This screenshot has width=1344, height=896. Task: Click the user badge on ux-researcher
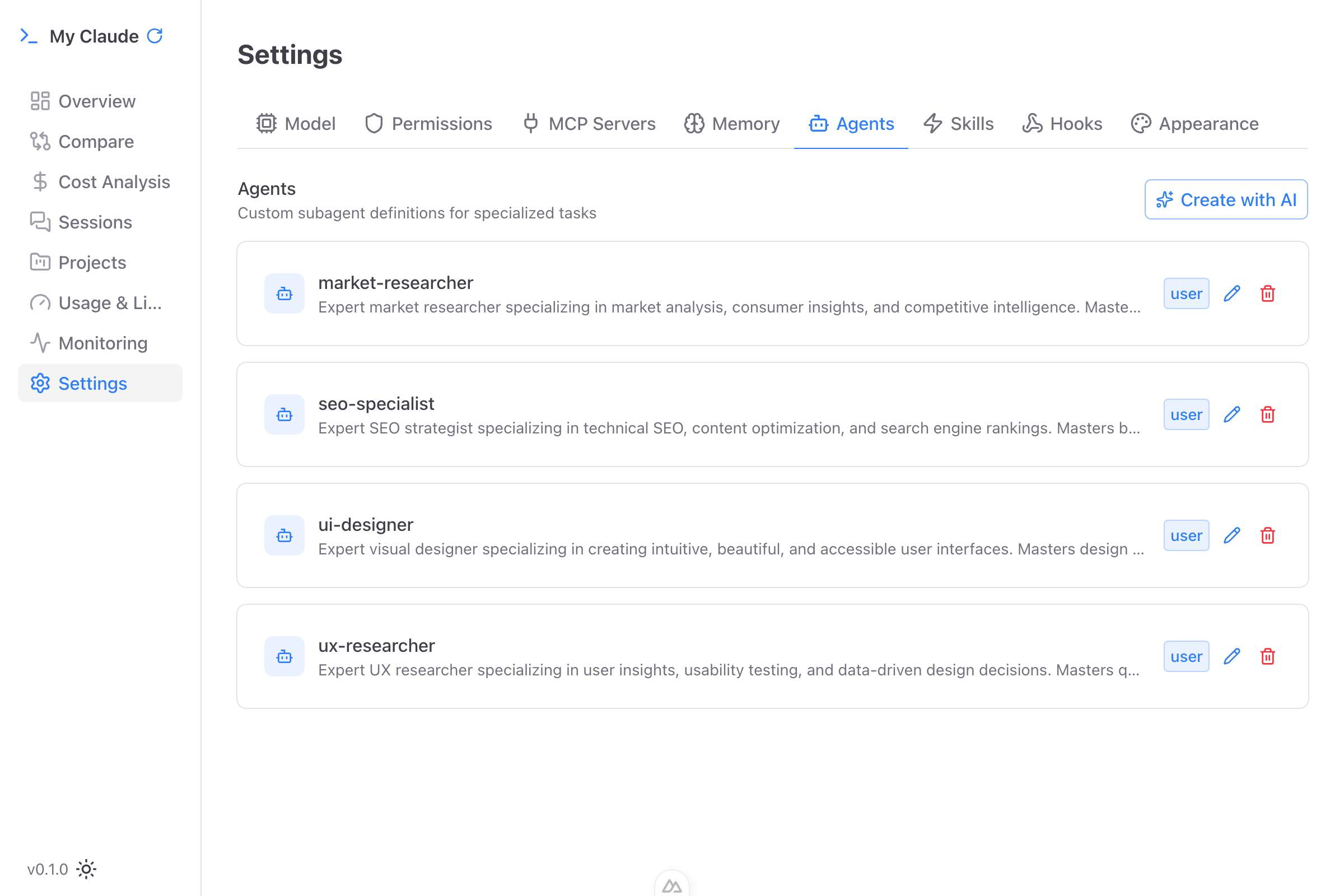(1186, 656)
